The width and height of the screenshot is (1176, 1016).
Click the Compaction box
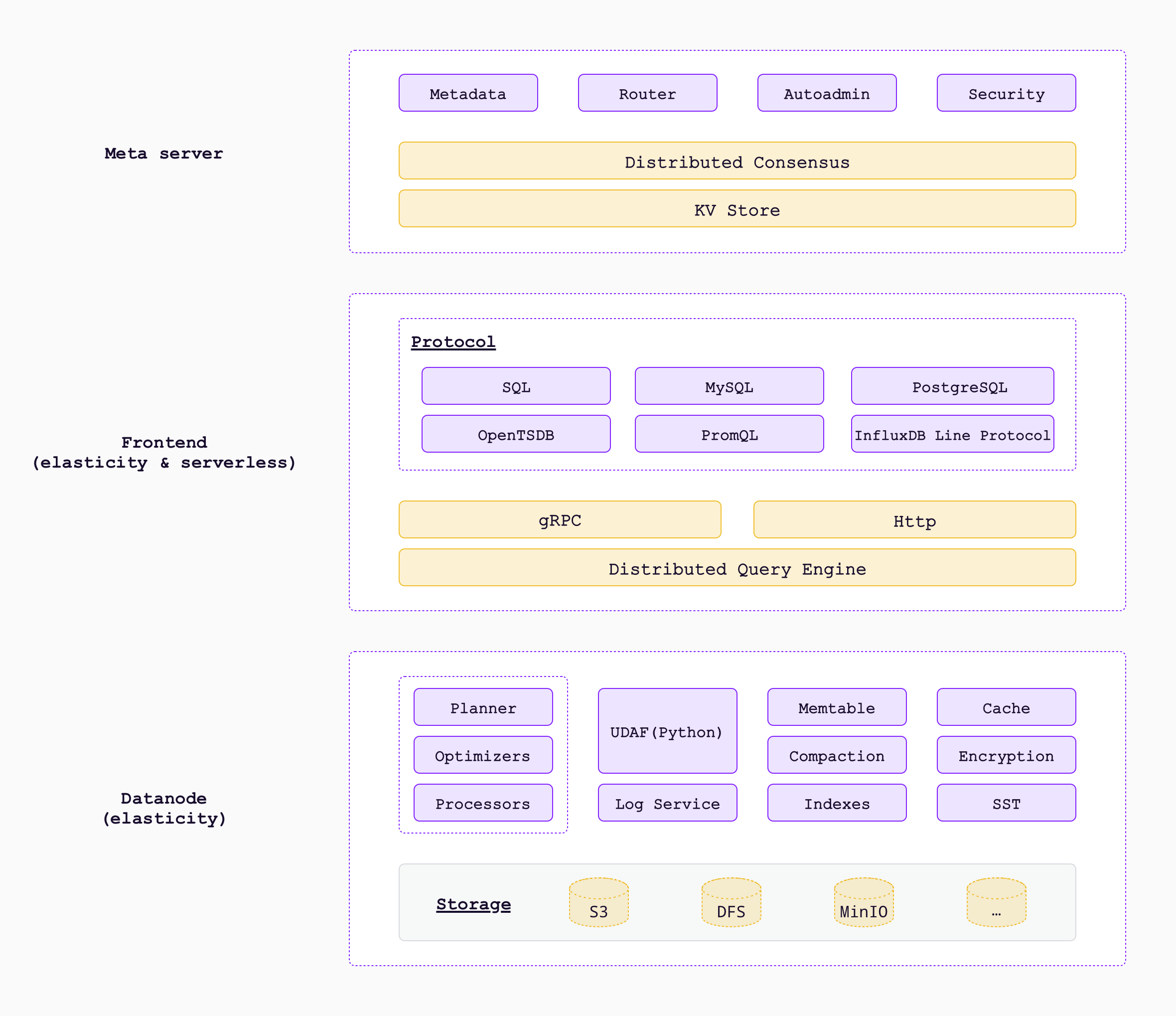[x=837, y=755]
